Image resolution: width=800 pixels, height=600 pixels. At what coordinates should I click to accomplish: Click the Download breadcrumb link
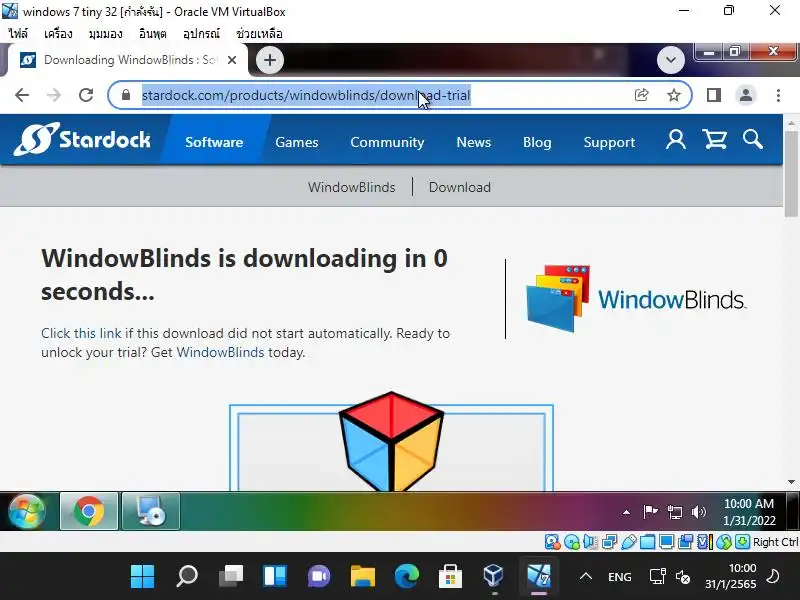(x=460, y=187)
